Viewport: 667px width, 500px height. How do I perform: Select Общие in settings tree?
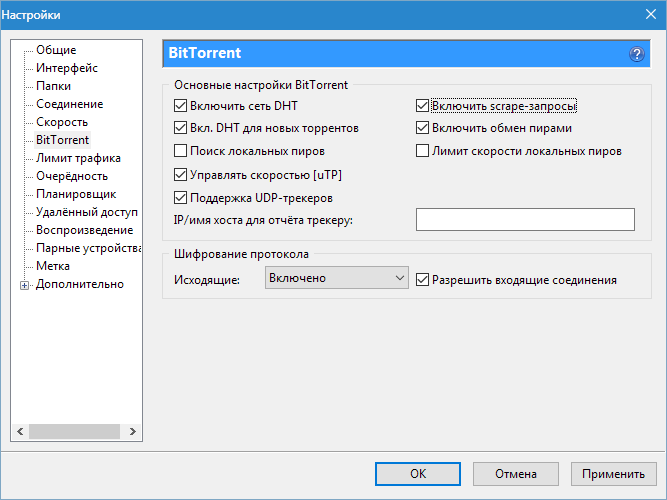point(56,50)
